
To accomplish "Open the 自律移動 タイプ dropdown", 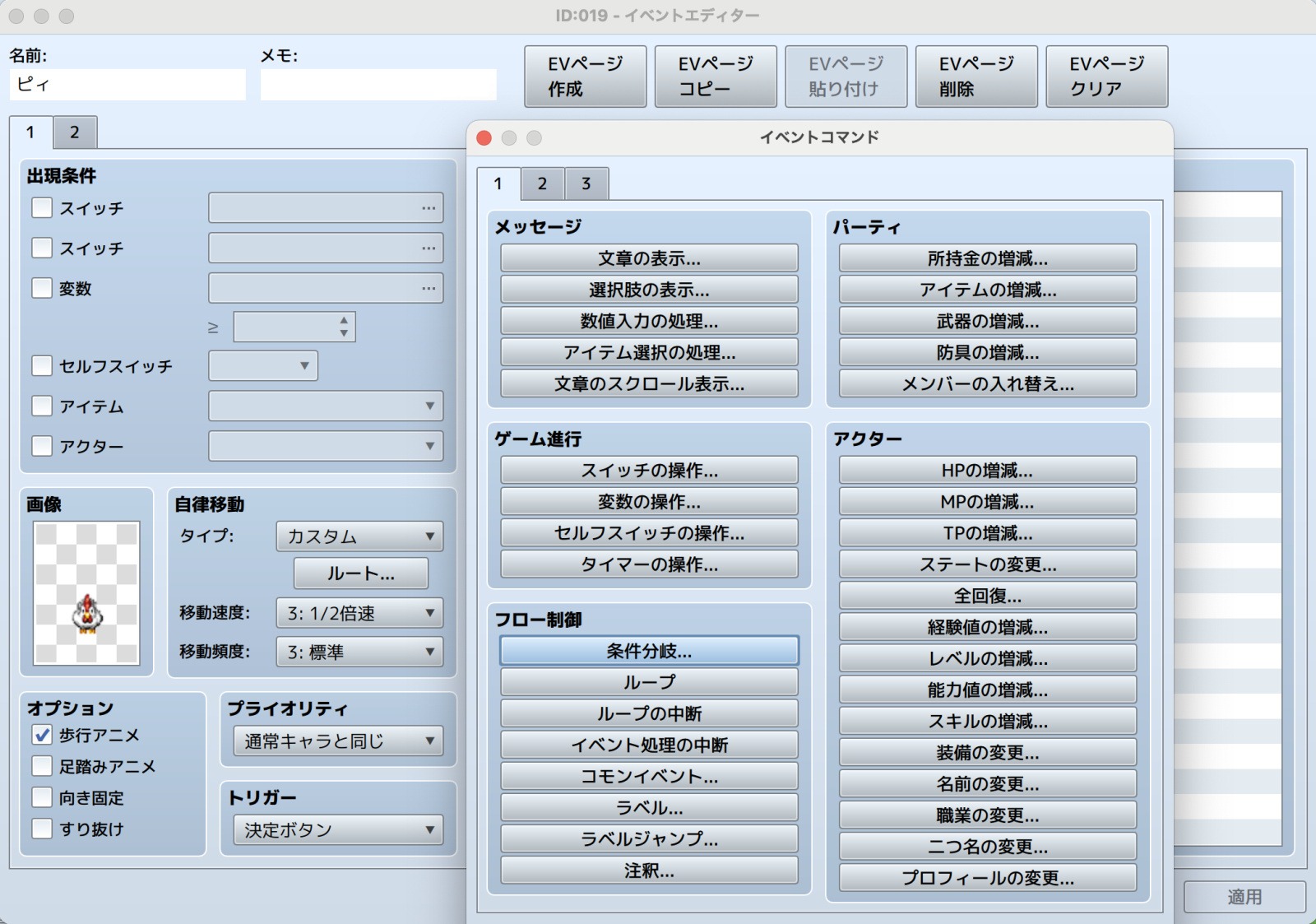I will click(x=359, y=536).
